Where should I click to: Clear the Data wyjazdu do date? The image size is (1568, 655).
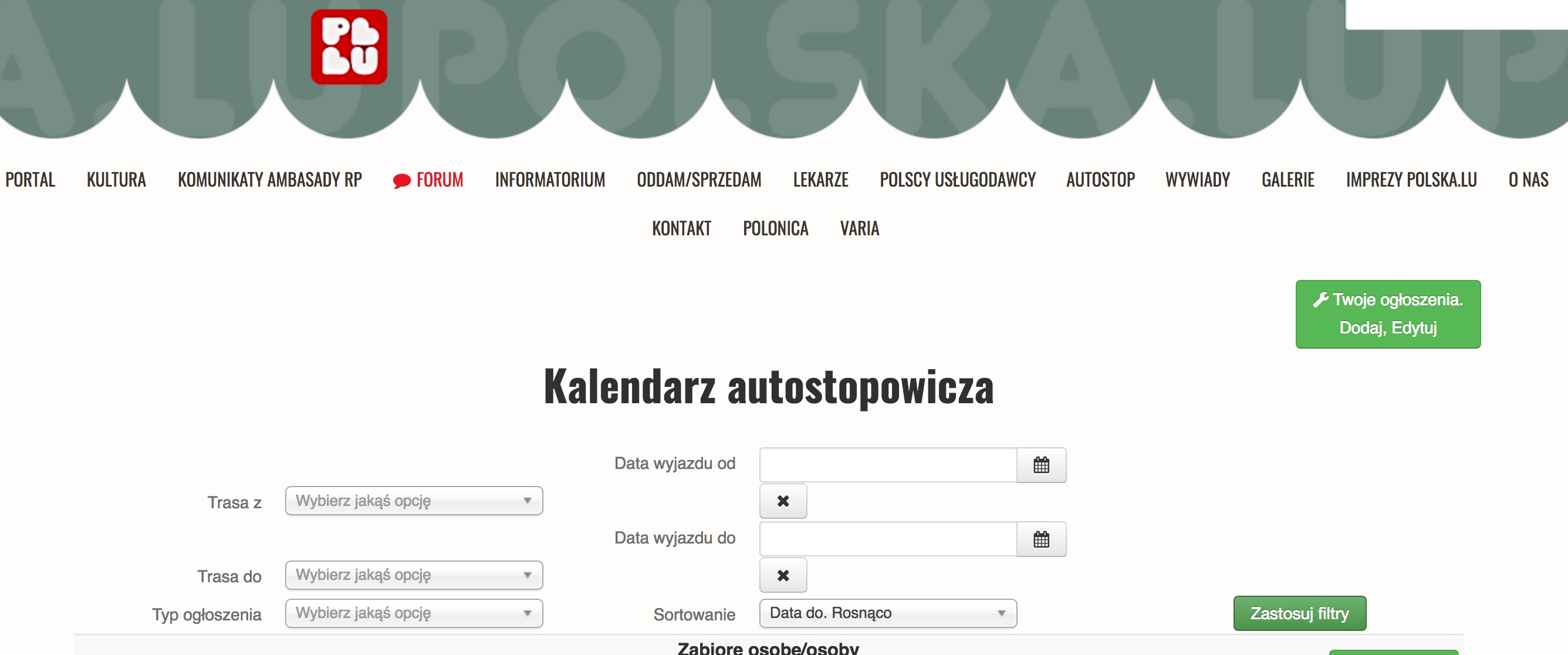coord(783,575)
